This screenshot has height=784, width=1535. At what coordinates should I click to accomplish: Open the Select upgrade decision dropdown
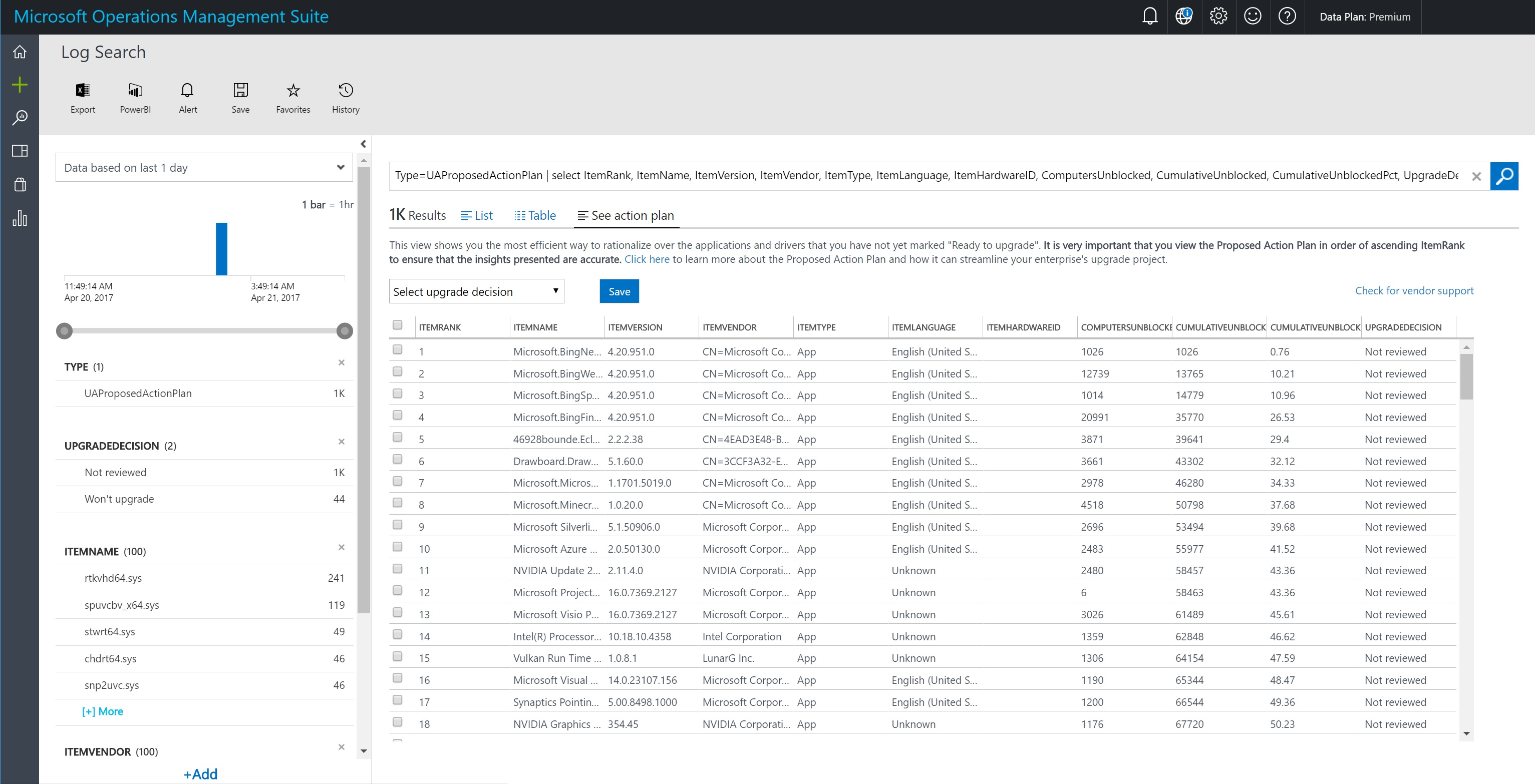tap(476, 291)
